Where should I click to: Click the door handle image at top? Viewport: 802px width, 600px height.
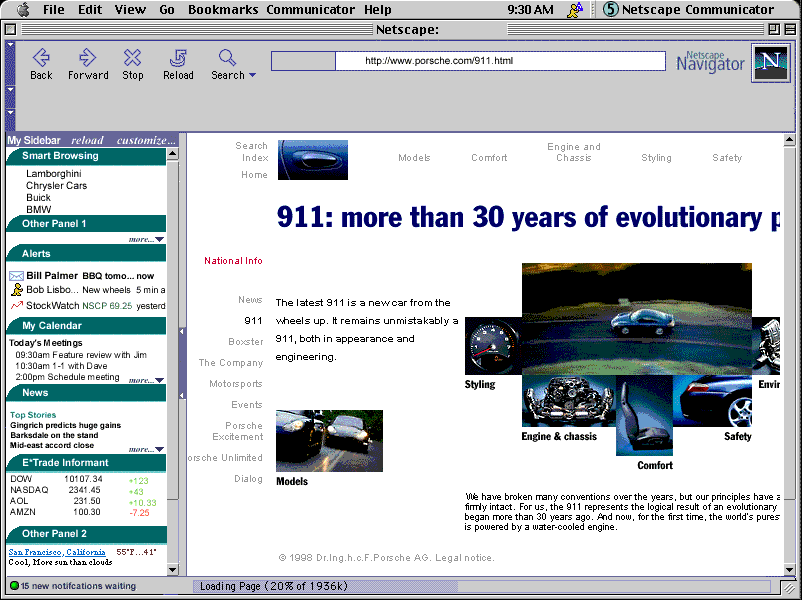click(x=313, y=160)
